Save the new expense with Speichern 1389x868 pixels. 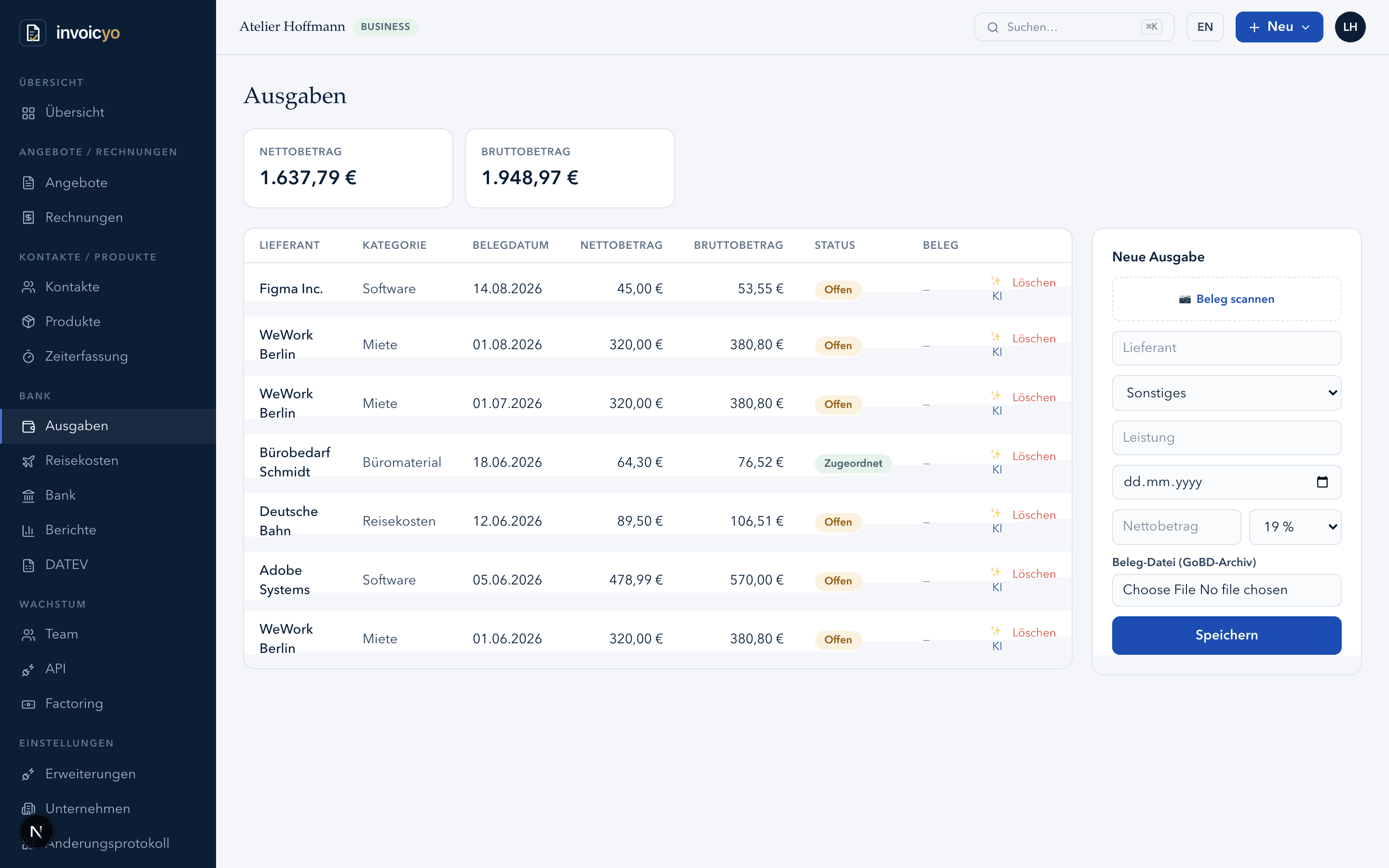coord(1226,636)
